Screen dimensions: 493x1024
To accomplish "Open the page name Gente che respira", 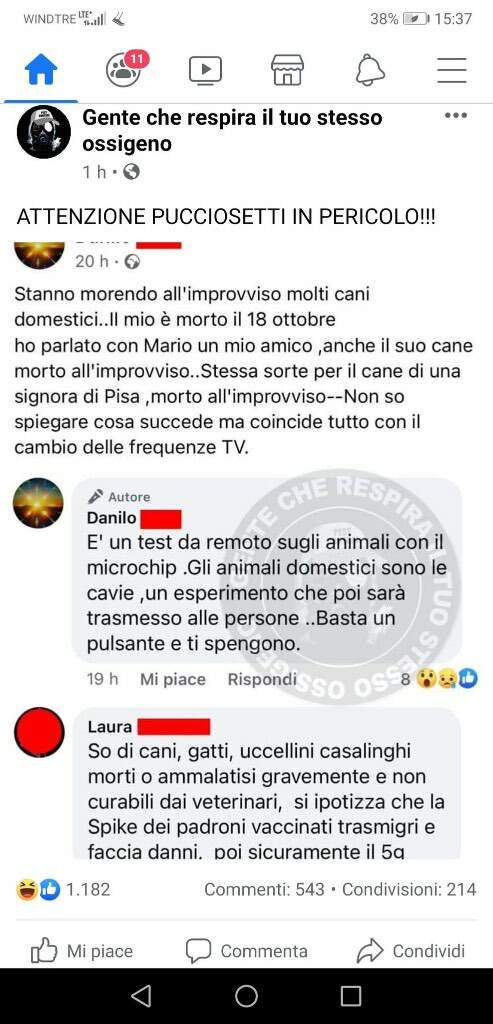I will [x=232, y=130].
